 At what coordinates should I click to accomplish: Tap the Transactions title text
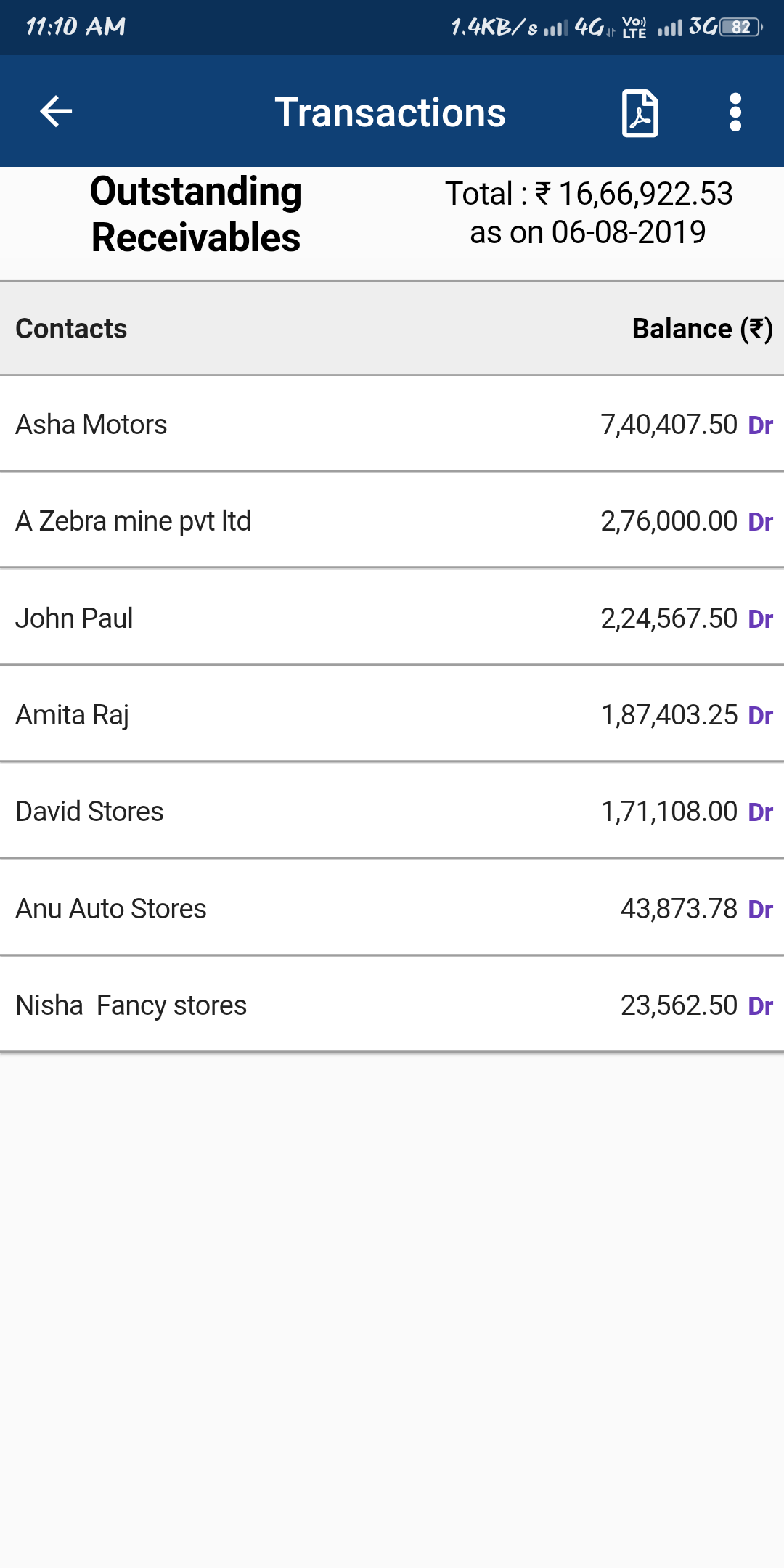[x=390, y=113]
